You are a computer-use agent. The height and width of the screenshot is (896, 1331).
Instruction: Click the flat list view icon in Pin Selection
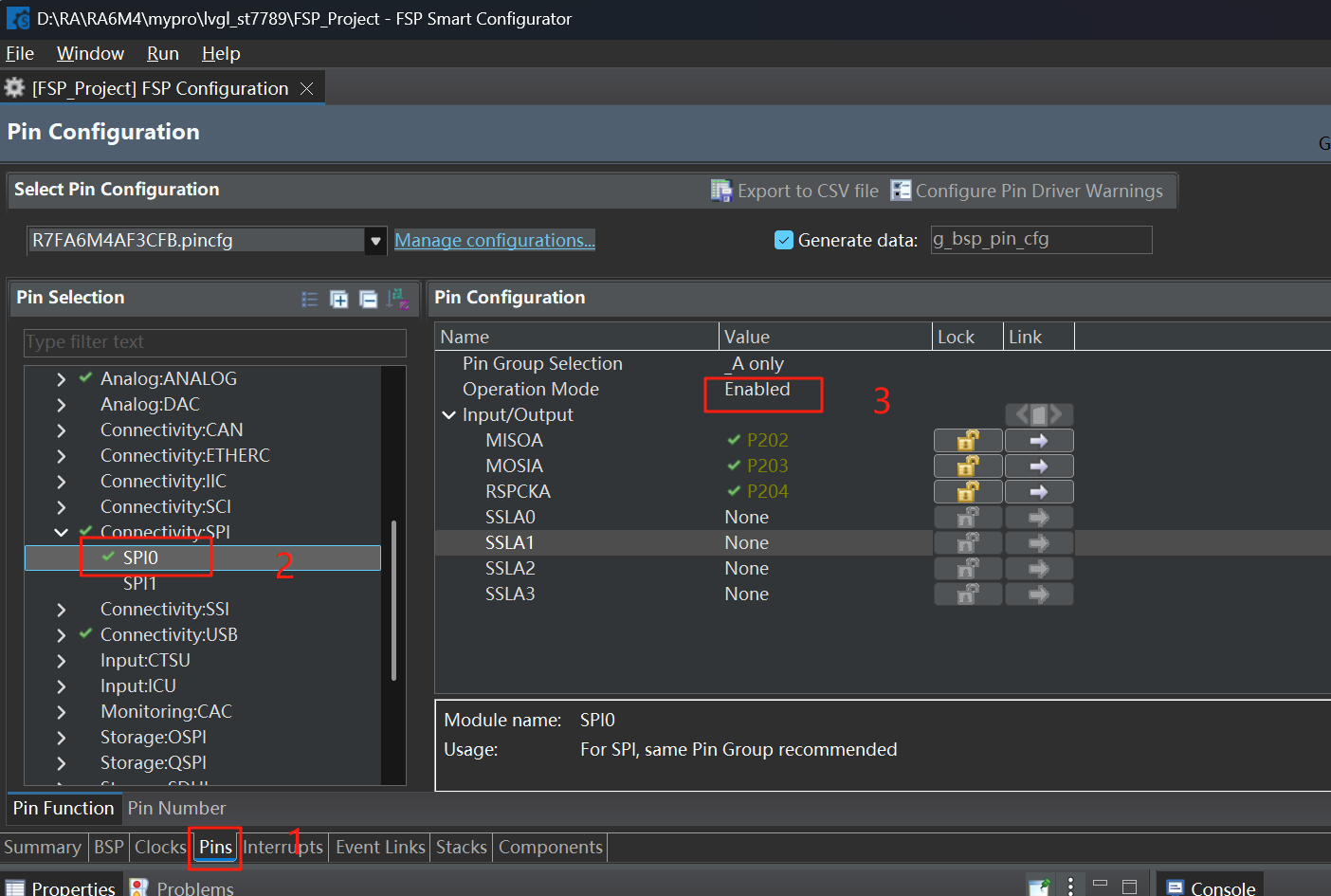click(310, 300)
